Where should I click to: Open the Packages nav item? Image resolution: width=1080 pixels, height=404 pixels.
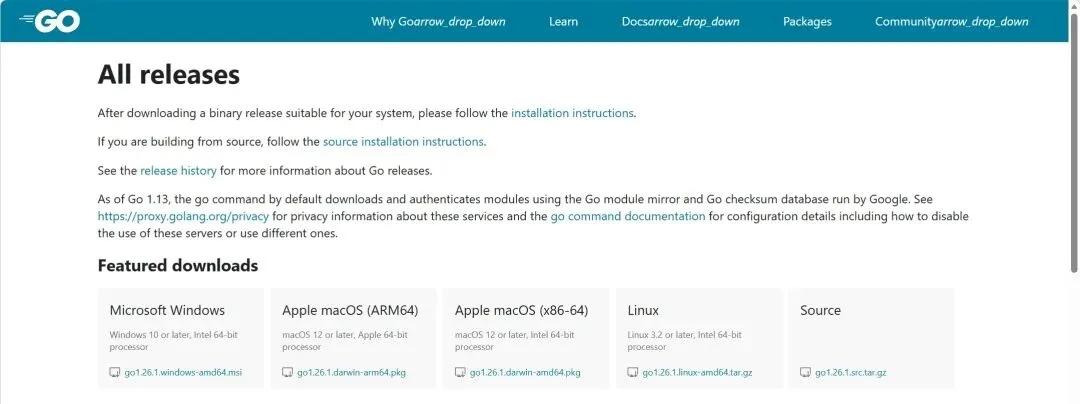(807, 22)
